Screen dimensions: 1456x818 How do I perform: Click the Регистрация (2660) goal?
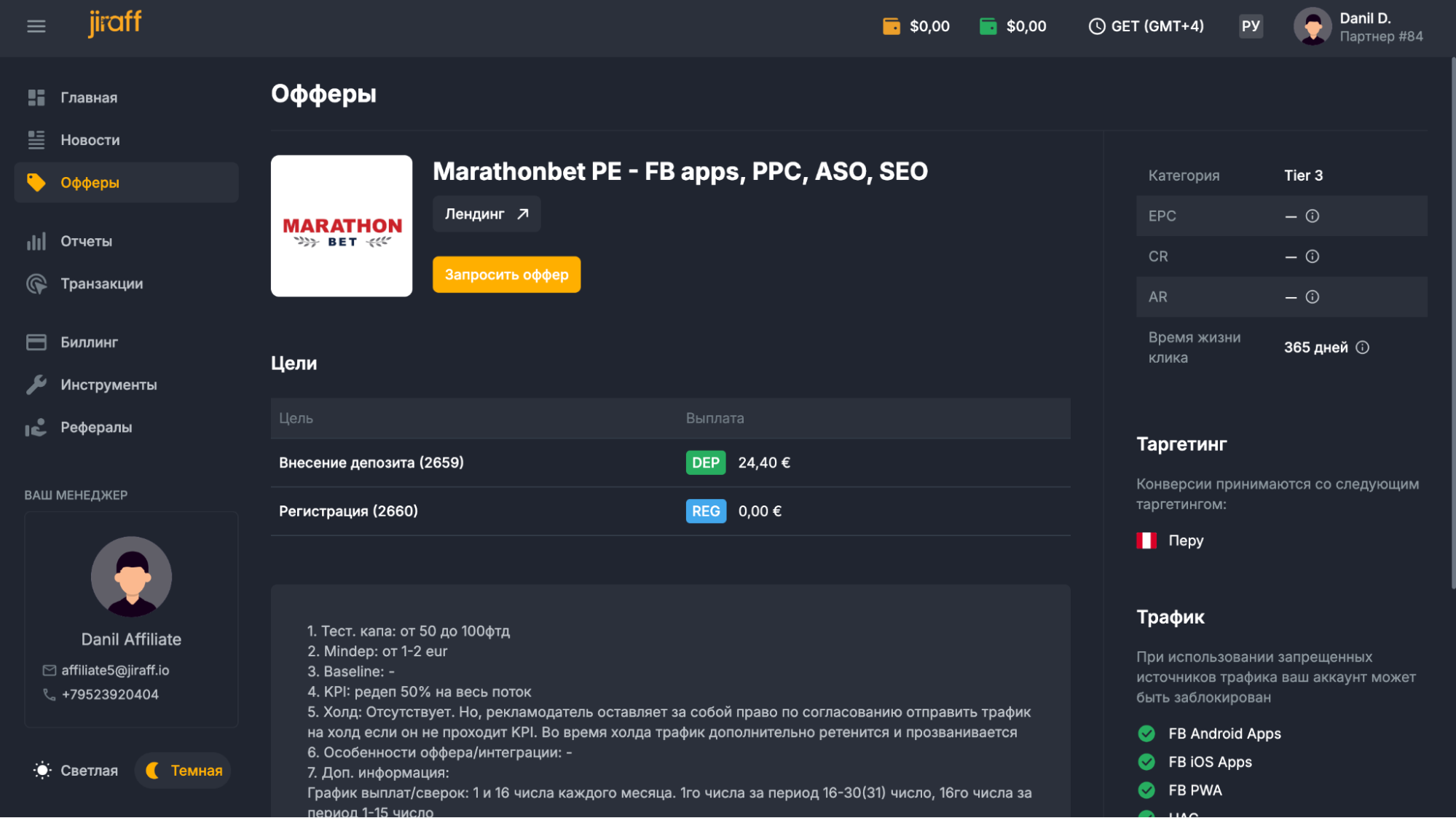[349, 511]
